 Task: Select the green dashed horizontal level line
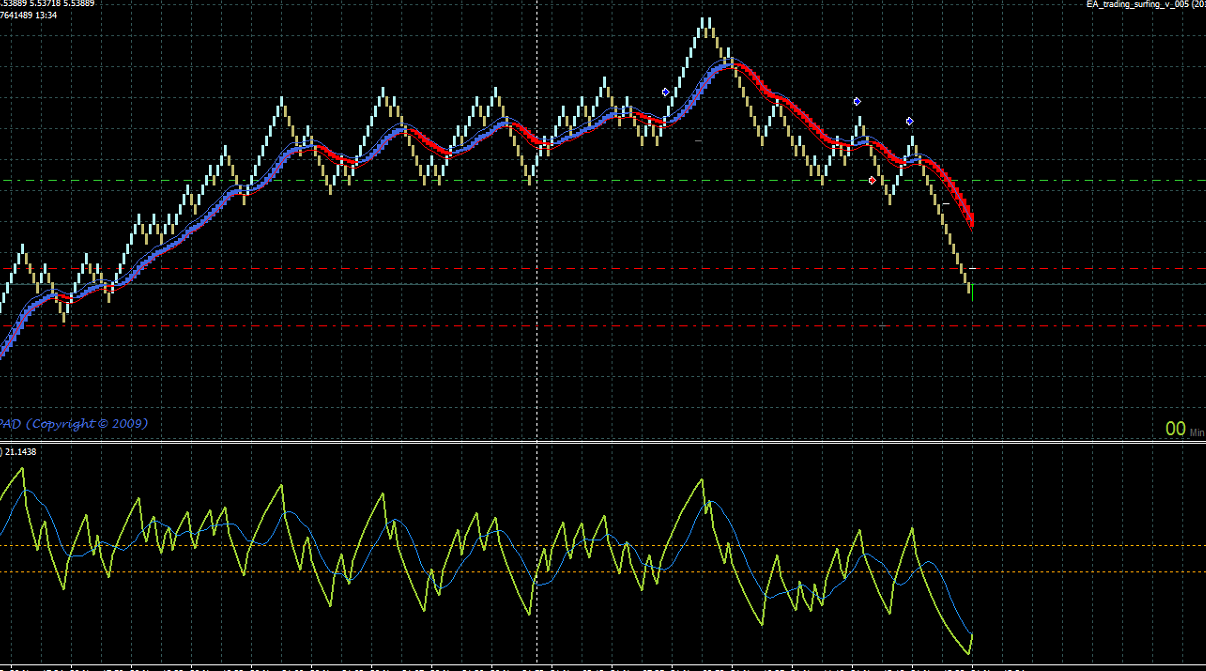pos(603,181)
